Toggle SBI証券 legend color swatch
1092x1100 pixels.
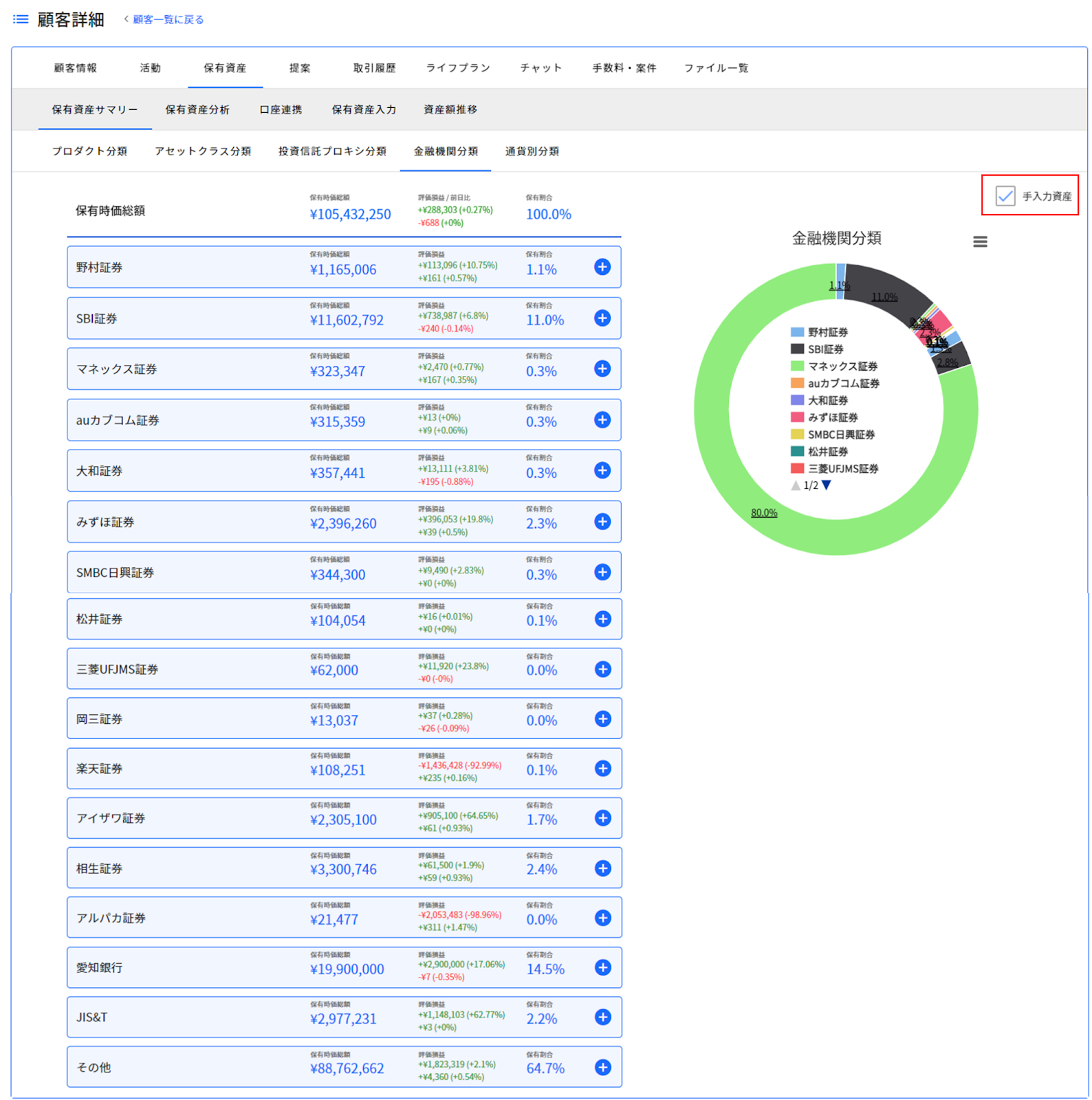click(x=798, y=349)
